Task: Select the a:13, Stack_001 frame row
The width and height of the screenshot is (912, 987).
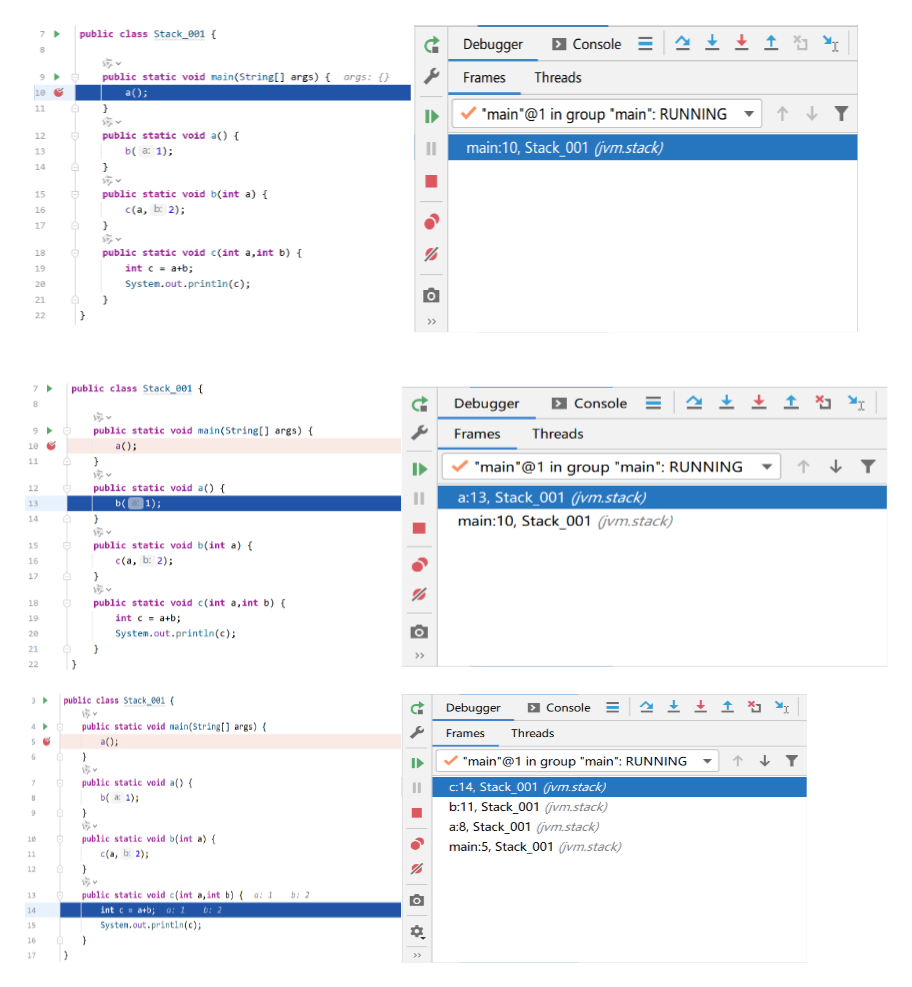Action: point(662,498)
